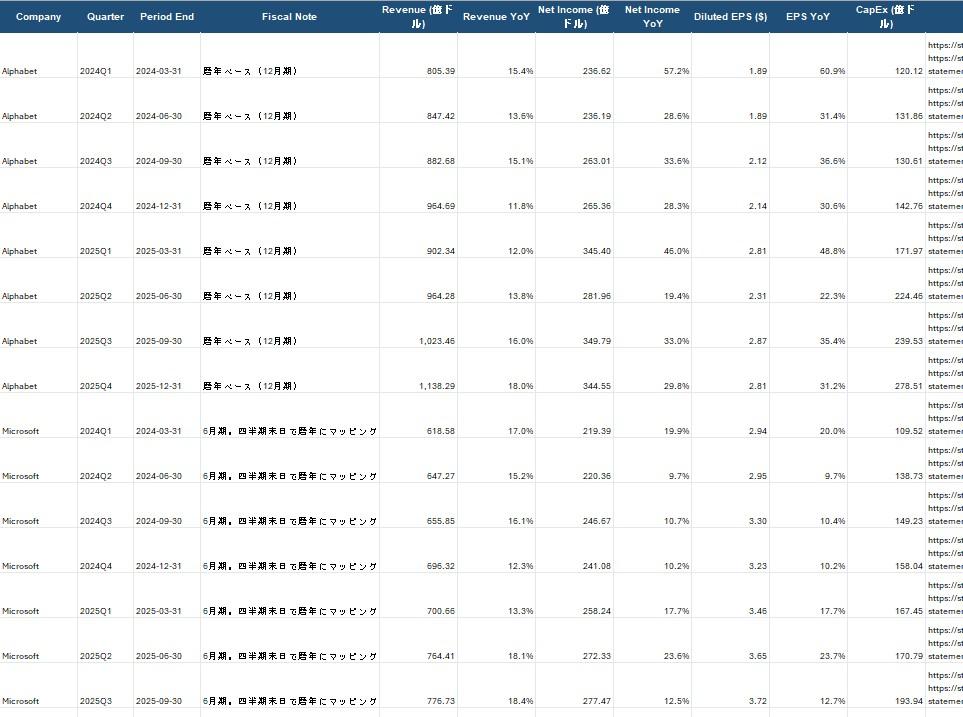This screenshot has height=717, width=963.
Task: Select the Fiscal Note column header
Action: click(289, 17)
